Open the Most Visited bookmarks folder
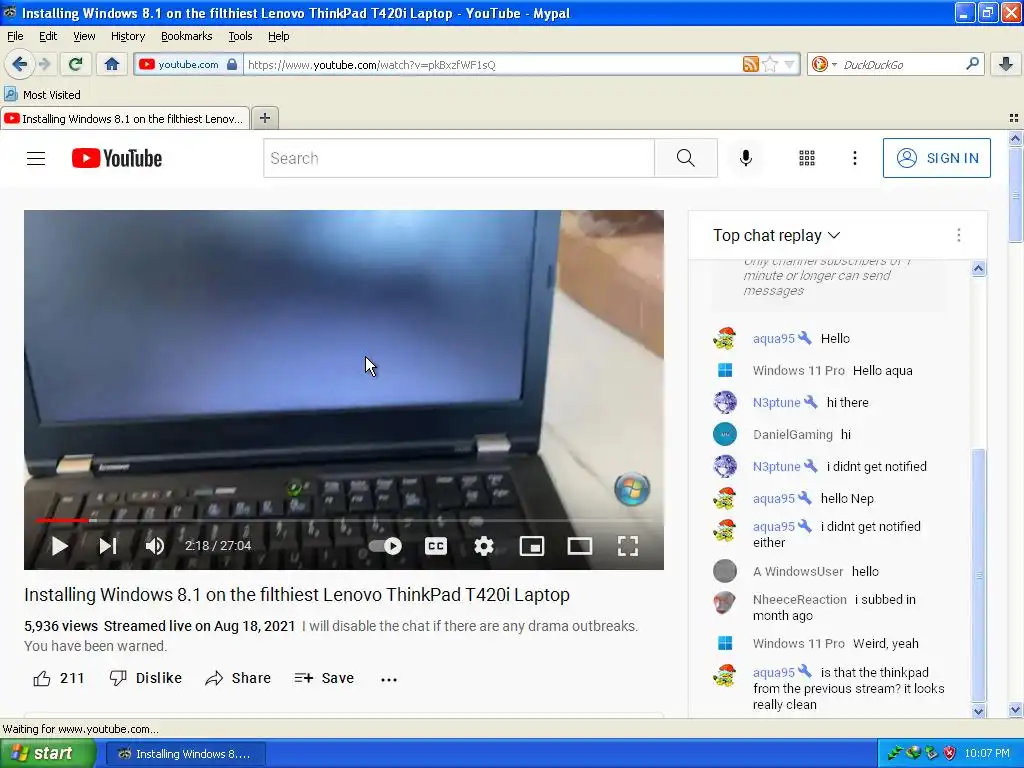 coord(42,95)
